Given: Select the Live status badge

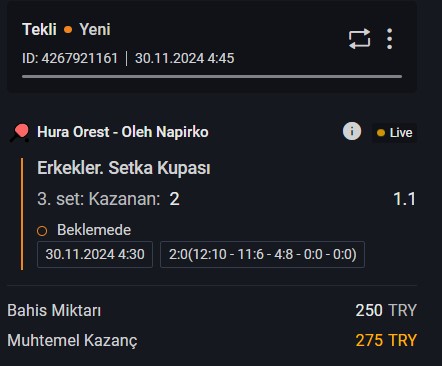Looking at the screenshot, I should coord(394,133).
